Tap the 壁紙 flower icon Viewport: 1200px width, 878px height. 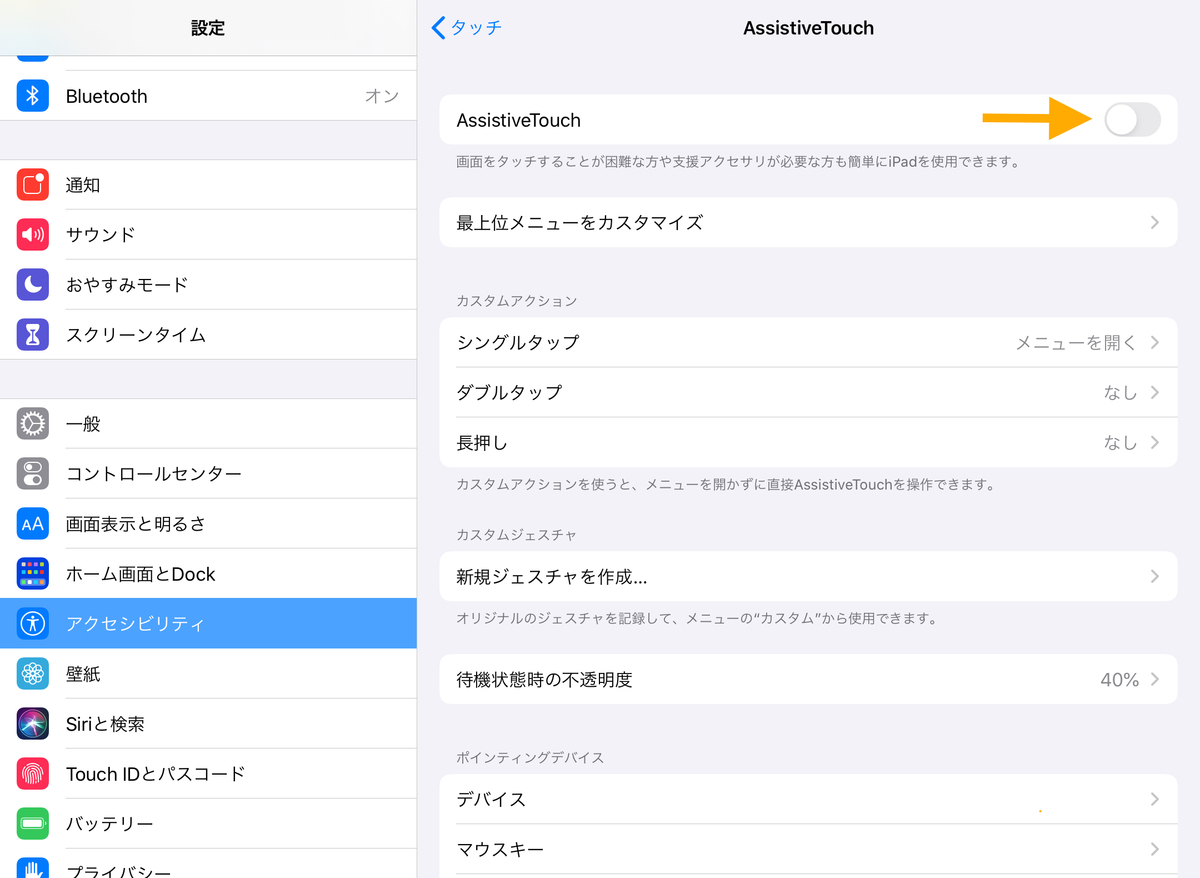33,674
